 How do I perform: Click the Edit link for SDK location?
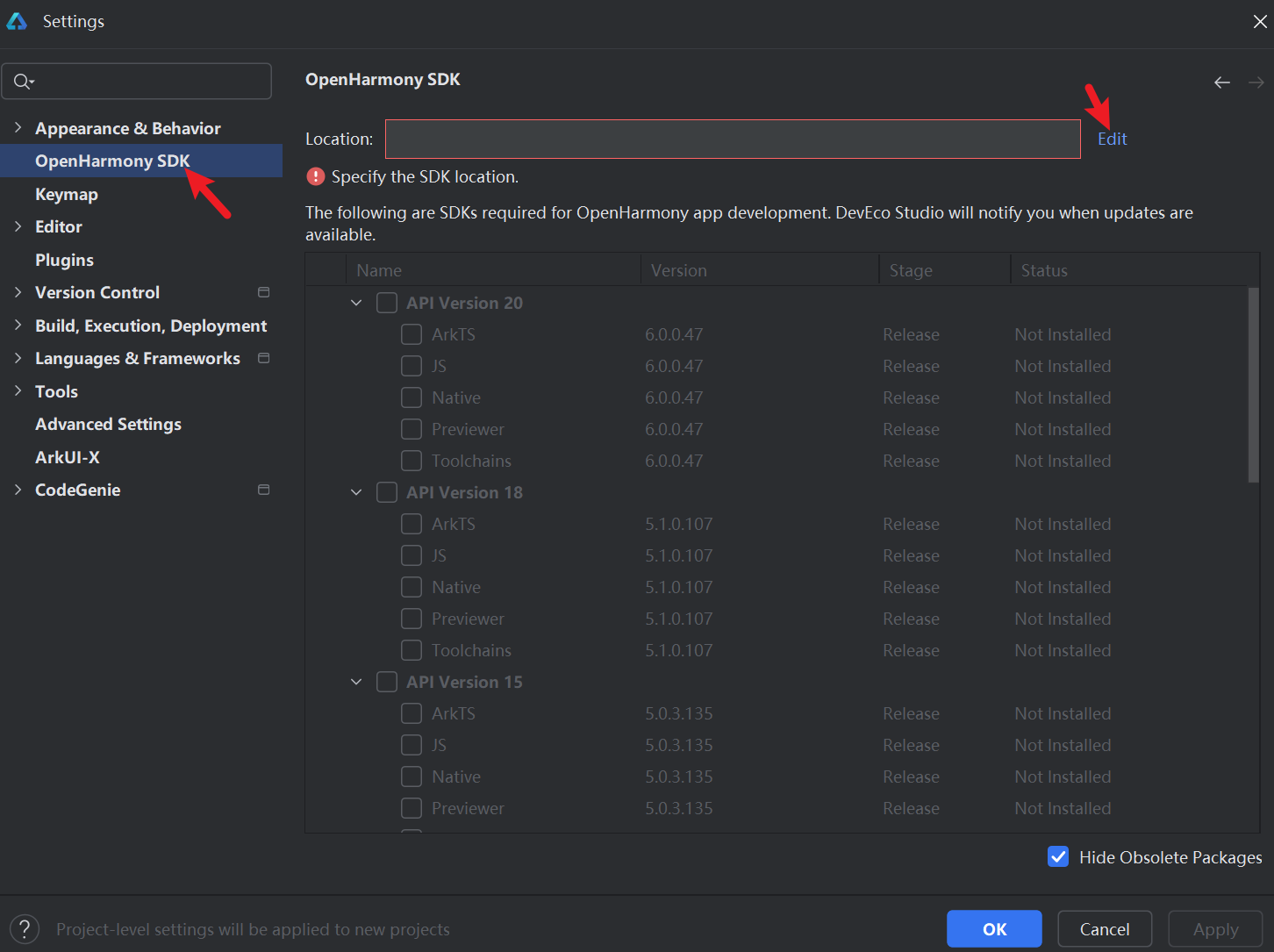coord(1112,139)
